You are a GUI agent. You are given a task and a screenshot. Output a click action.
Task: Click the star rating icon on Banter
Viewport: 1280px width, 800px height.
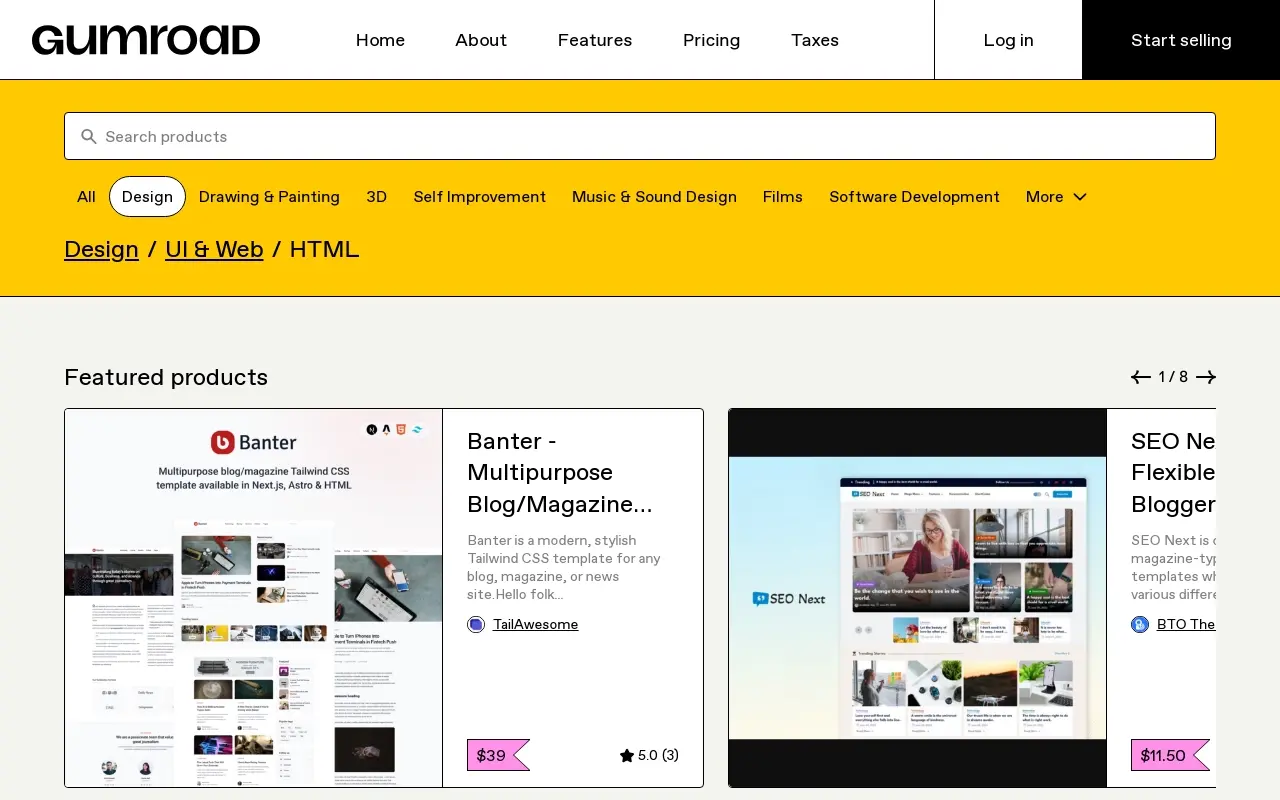point(627,755)
